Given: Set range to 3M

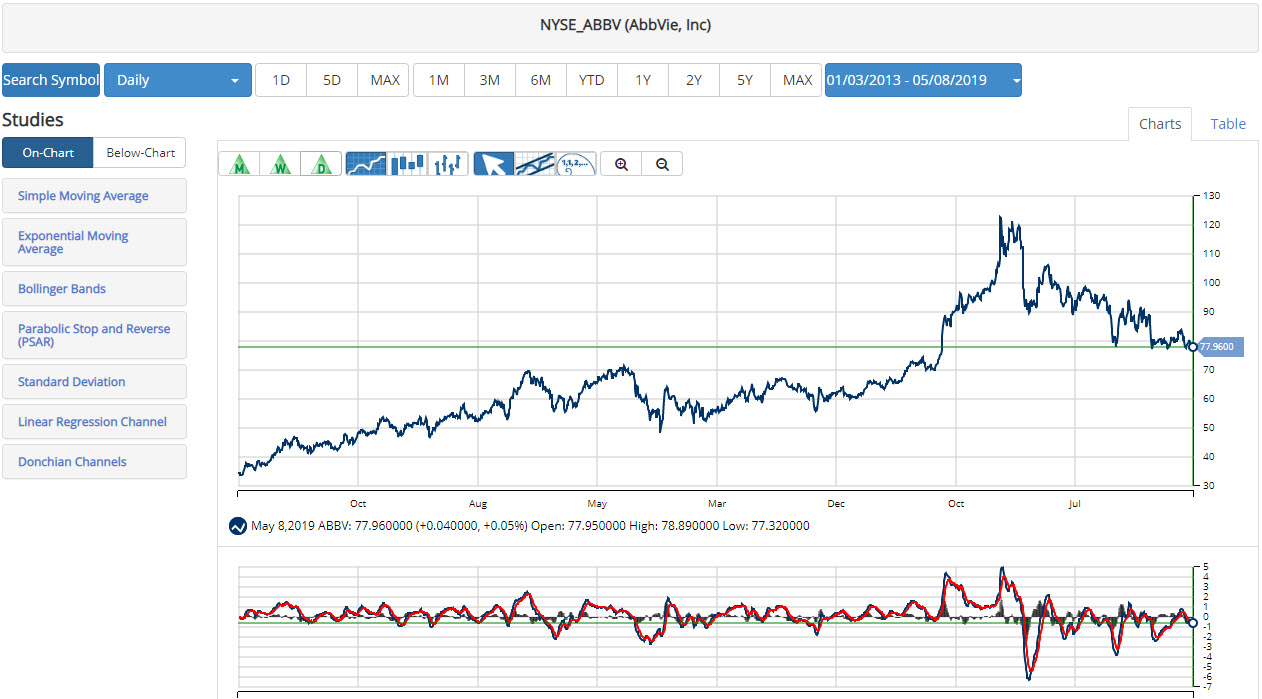Looking at the screenshot, I should [x=490, y=80].
